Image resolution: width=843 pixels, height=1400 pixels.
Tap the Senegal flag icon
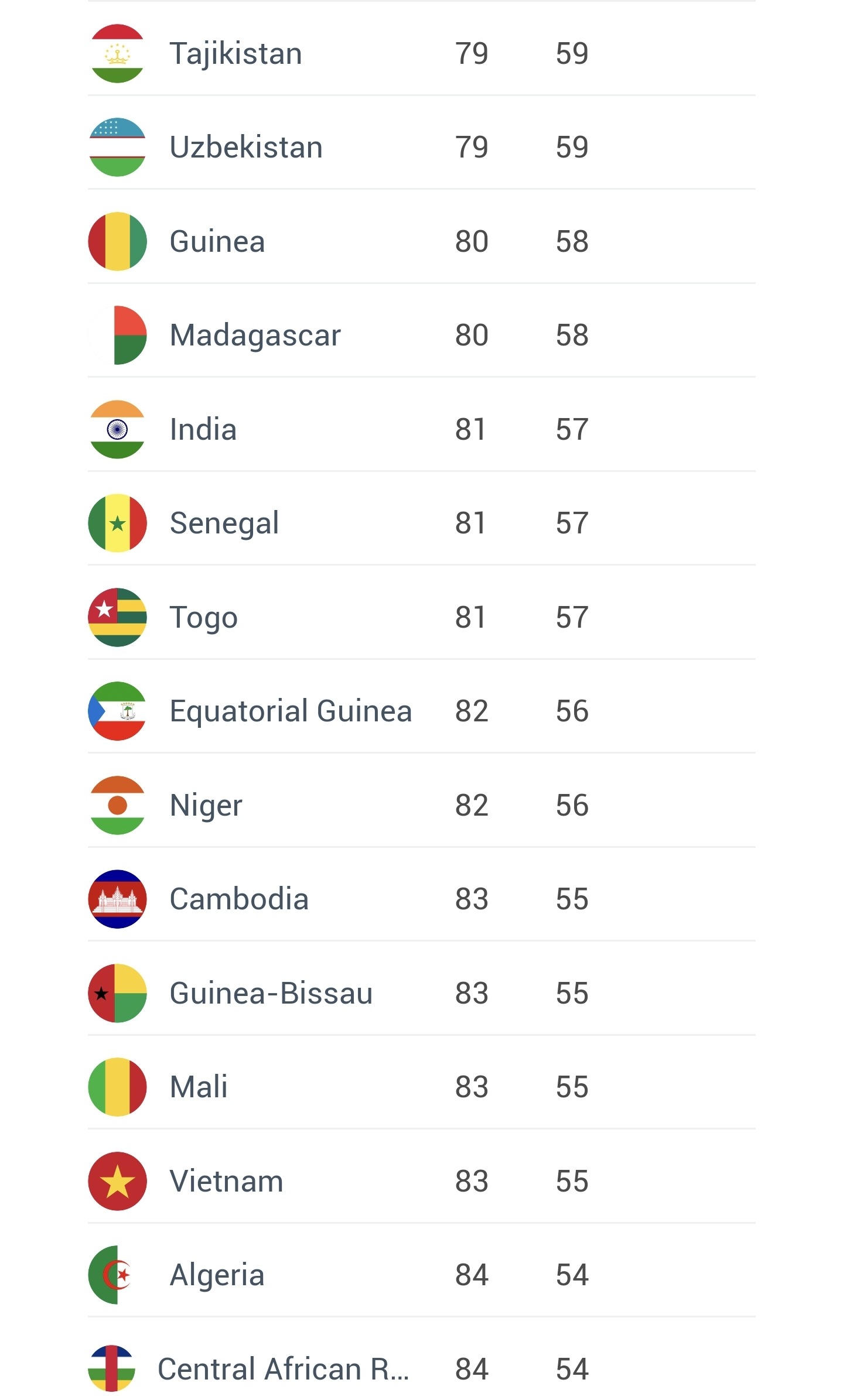point(117,523)
